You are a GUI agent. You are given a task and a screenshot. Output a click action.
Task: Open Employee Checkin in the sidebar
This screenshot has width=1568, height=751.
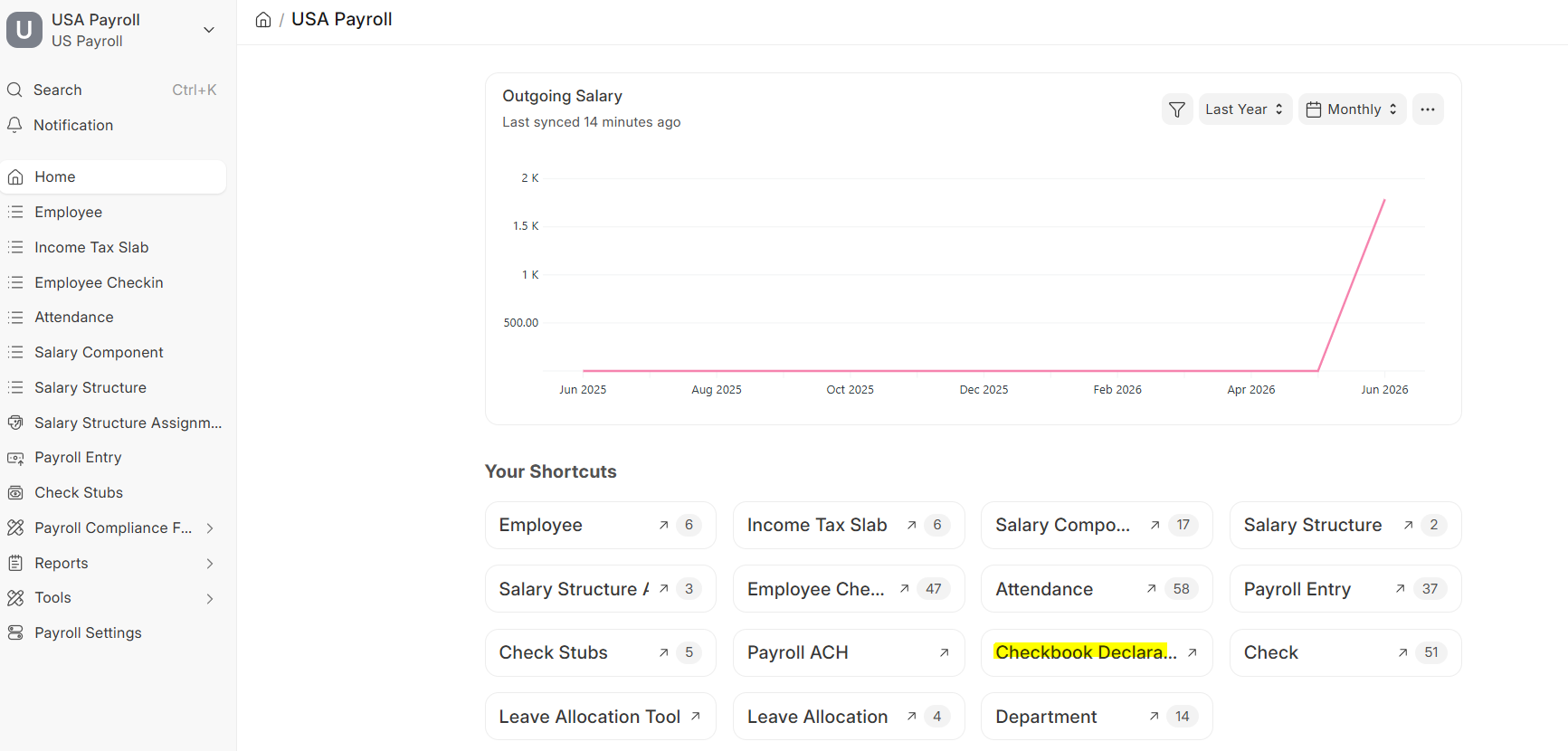[113, 282]
